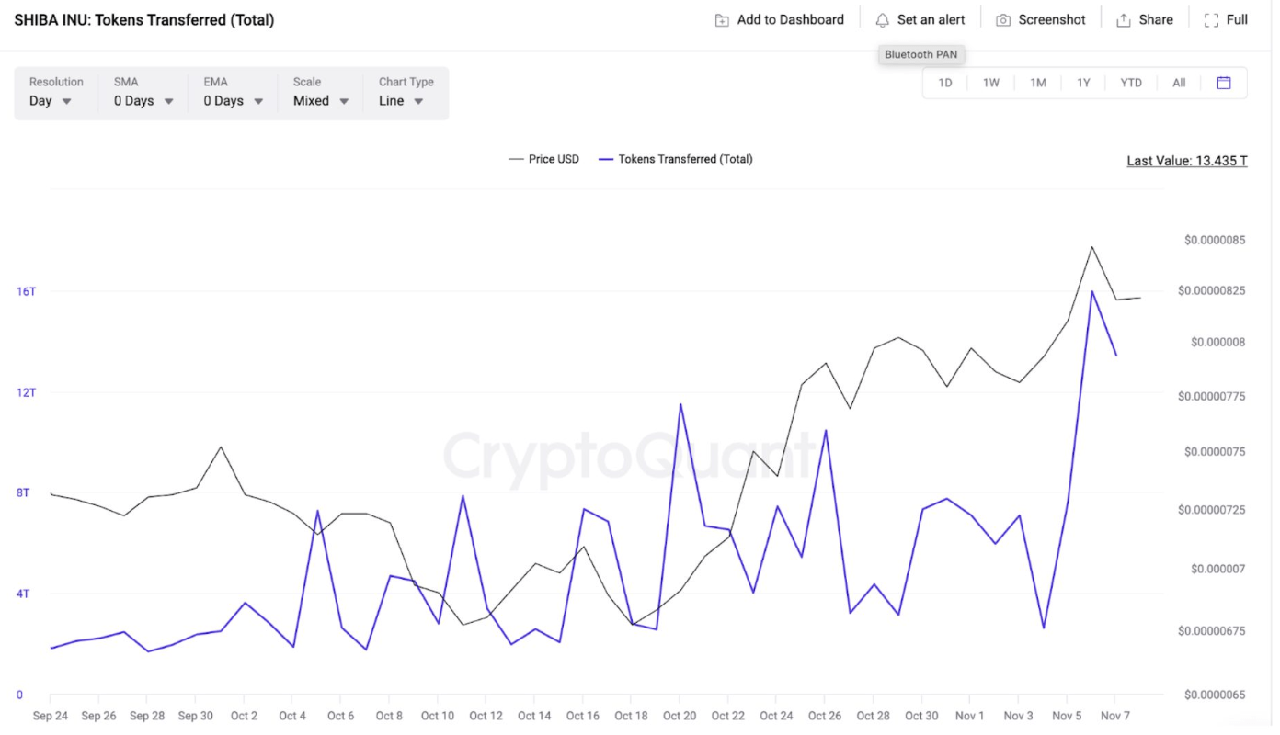Click the Add to Dashboard folder icon
This screenshot has height=735, width=1280.
[x=721, y=20]
